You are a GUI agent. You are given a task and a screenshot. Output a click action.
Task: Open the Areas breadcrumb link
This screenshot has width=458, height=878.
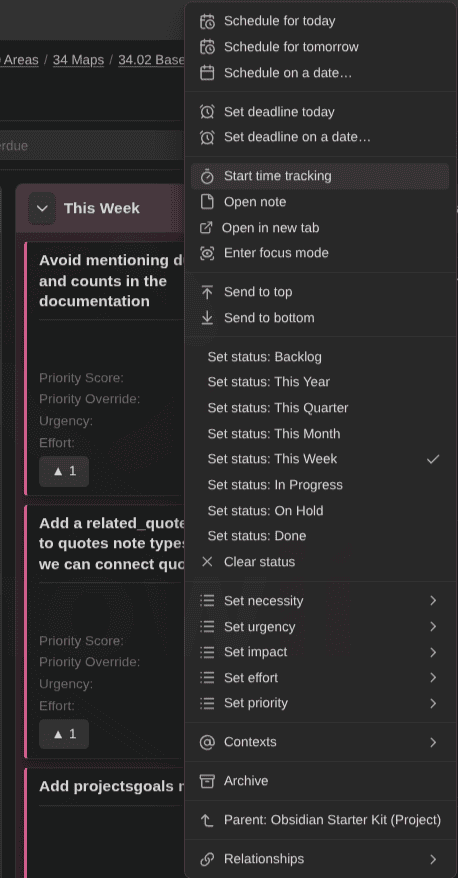coord(20,60)
